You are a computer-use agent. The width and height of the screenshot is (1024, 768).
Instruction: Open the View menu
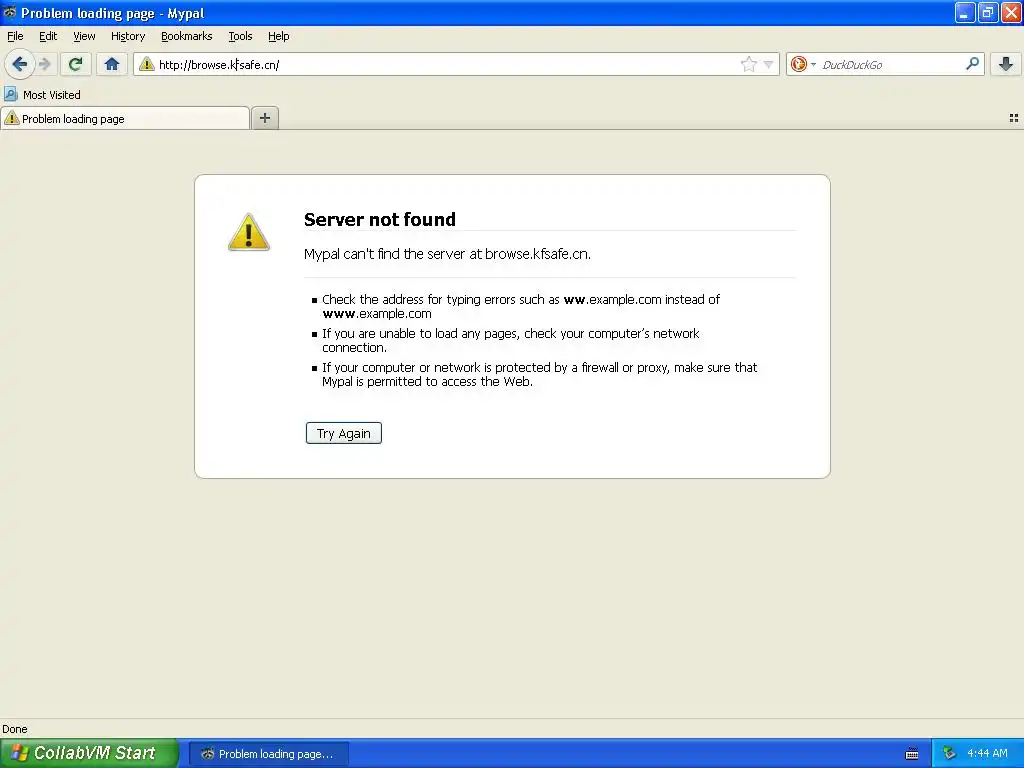pyautogui.click(x=84, y=36)
